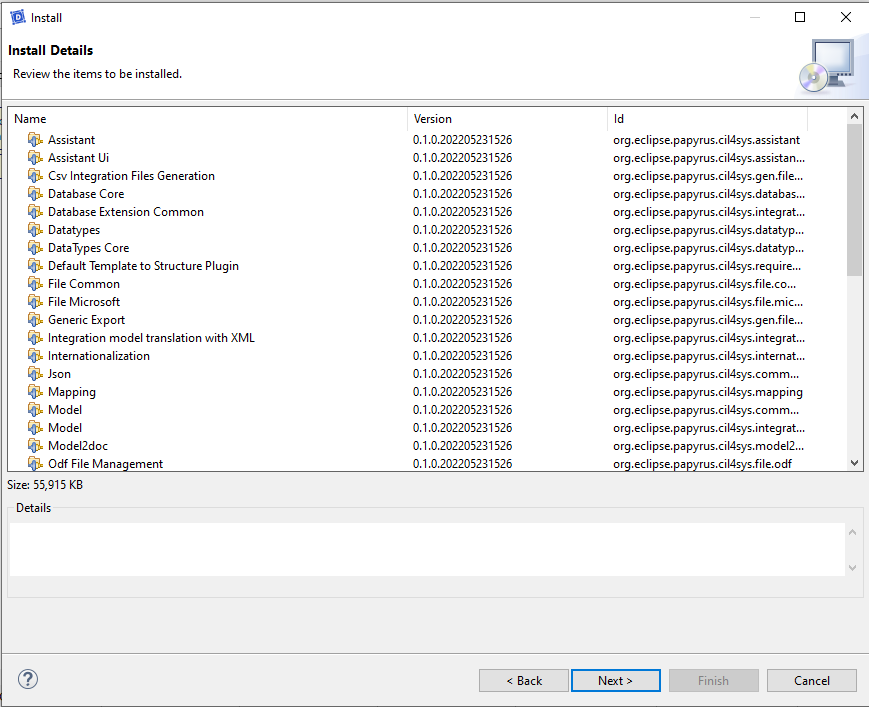This screenshot has width=869, height=707.
Task: Click the plugin icon beside Assistant
Action: [x=35, y=140]
